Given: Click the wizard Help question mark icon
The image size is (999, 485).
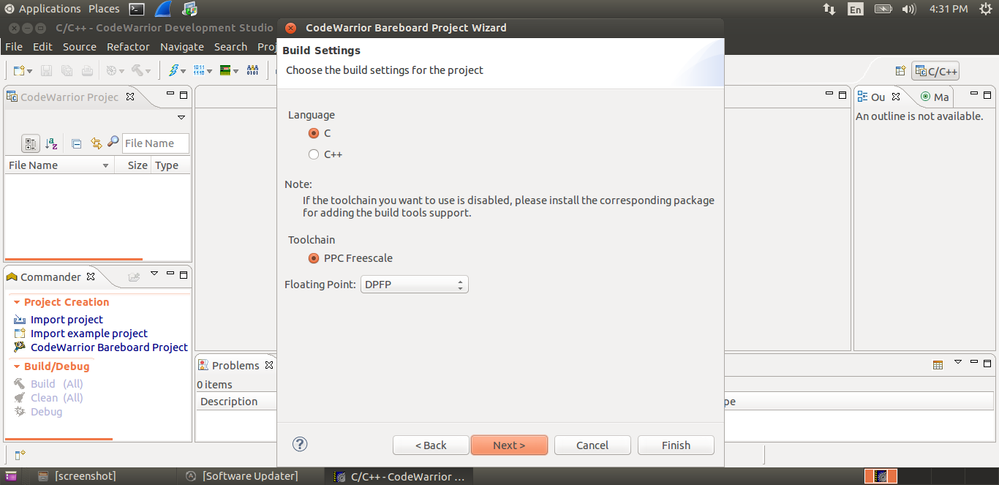Looking at the screenshot, I should click(x=299, y=444).
